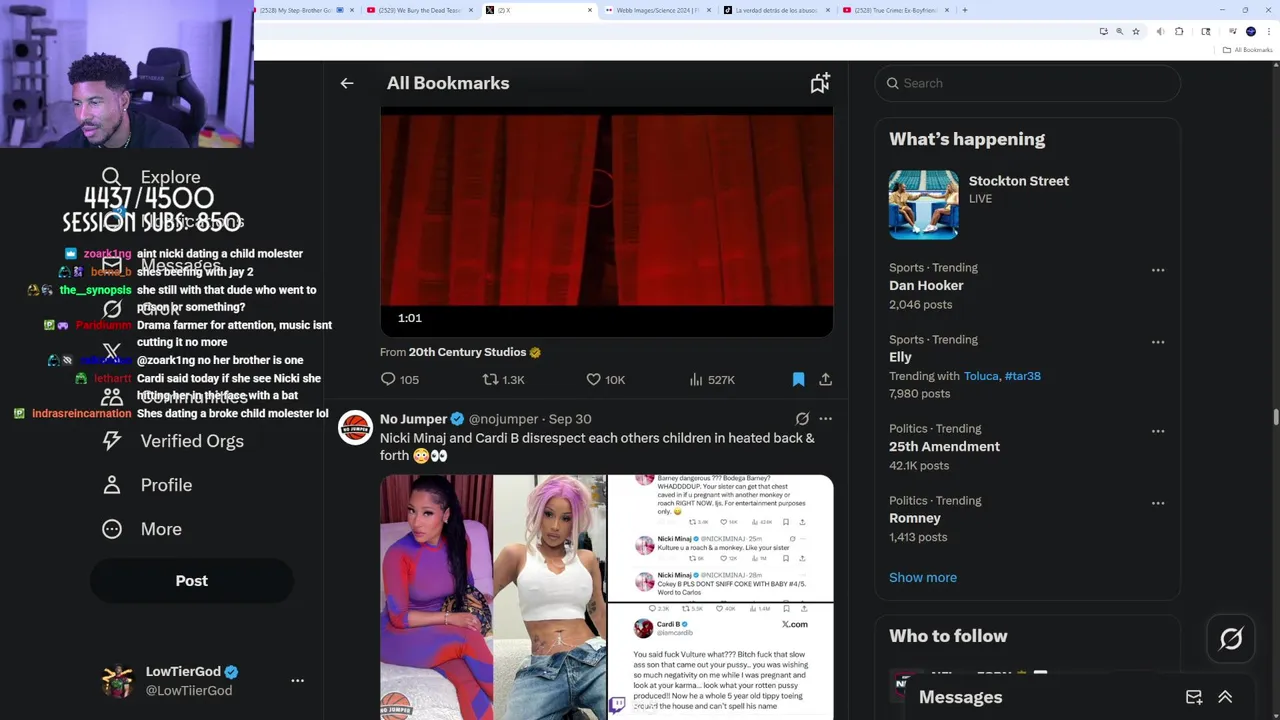More options for Dan Hooker trend
Image resolution: width=1280 pixels, height=720 pixels.
click(1158, 270)
